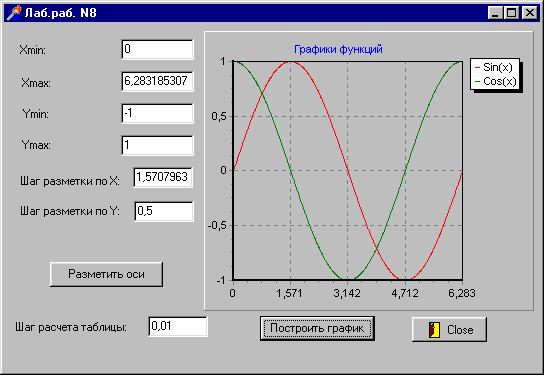Viewport: 545px width, 376px height.
Task: Click the Y axis label -0,5
Action: (x=218, y=226)
